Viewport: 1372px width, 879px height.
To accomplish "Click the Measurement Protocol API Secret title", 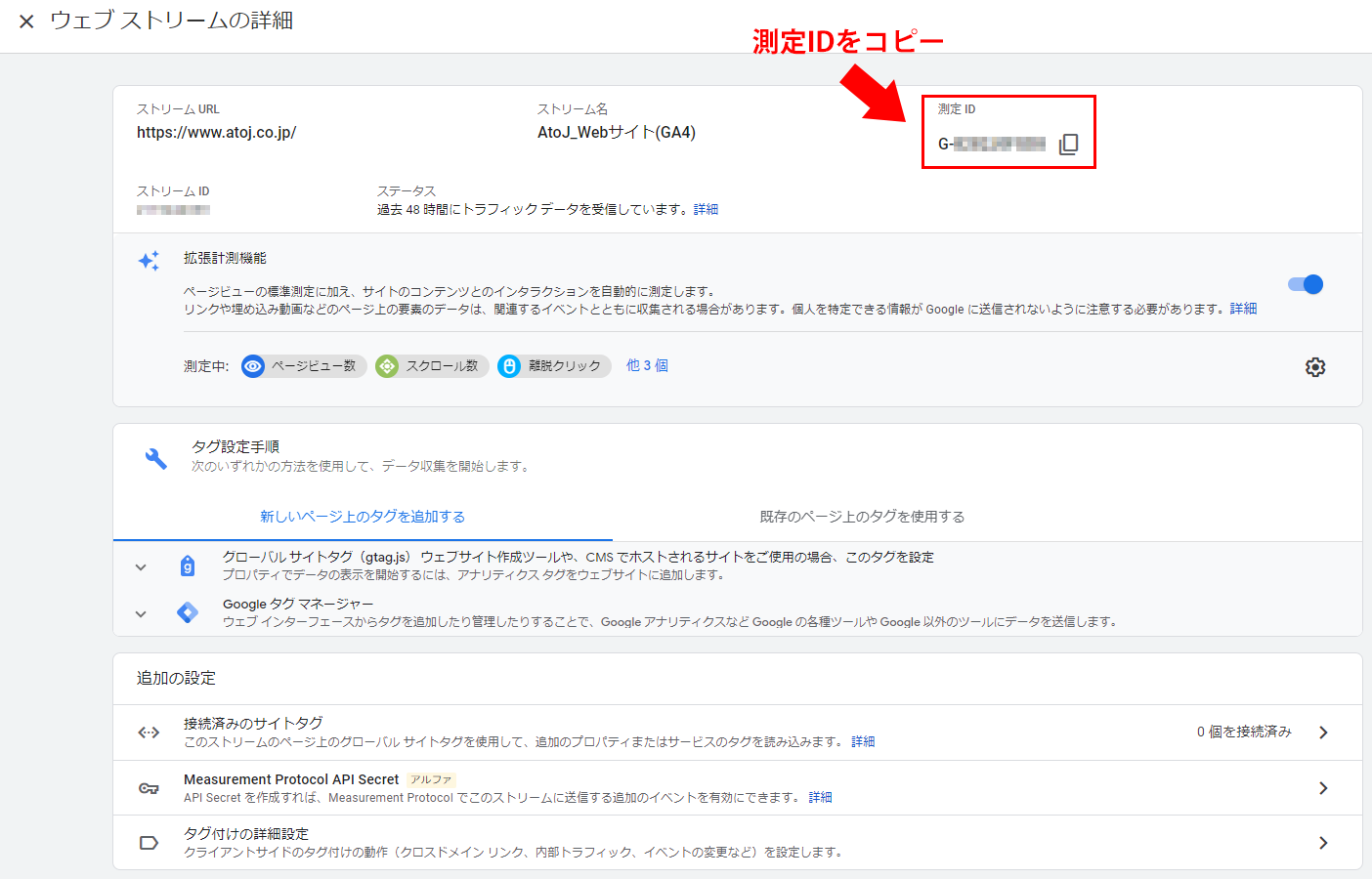I will (291, 779).
